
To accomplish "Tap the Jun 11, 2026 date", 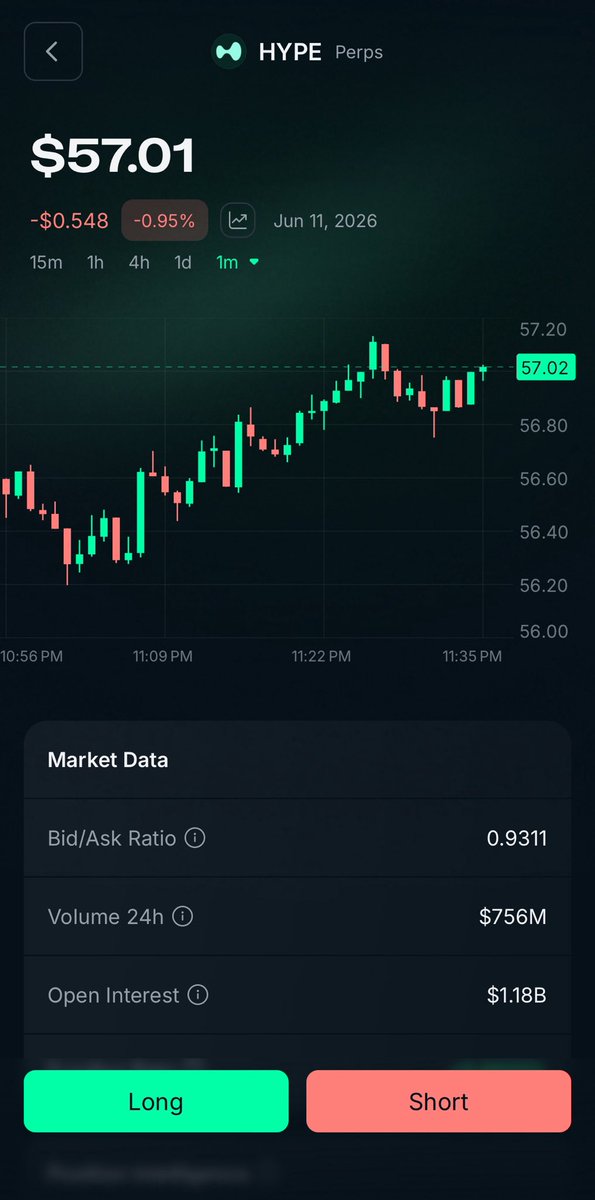I will point(325,220).
